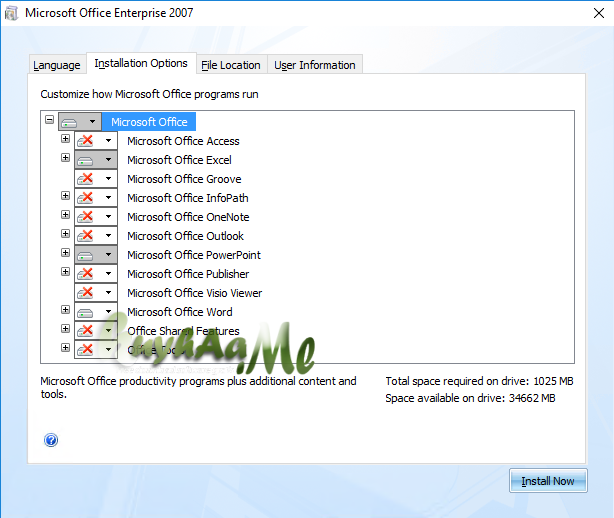
Task: Expand the last tree node under Shared Features
Action: point(65,347)
